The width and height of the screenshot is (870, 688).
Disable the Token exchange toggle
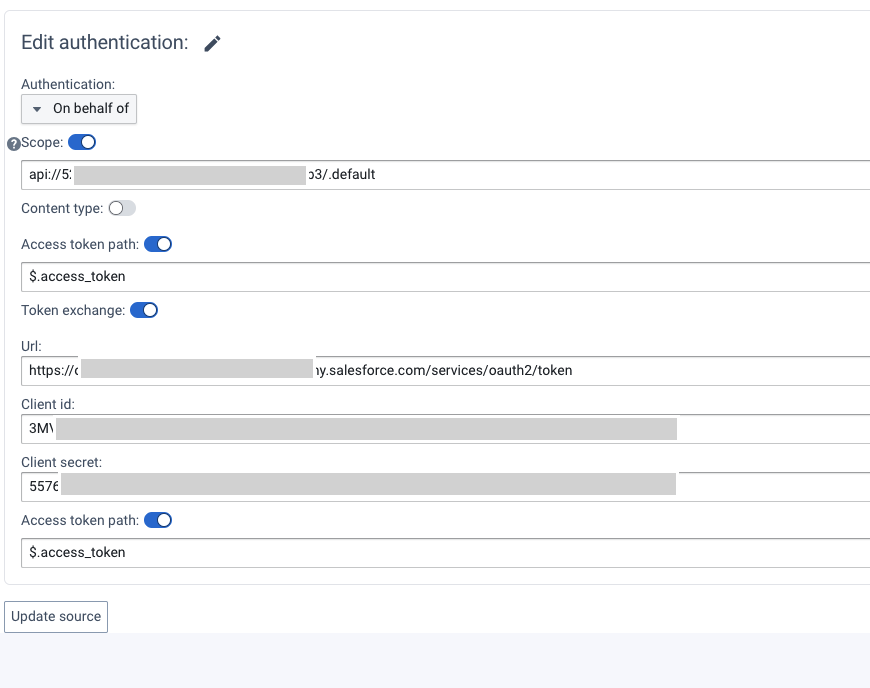coord(144,310)
